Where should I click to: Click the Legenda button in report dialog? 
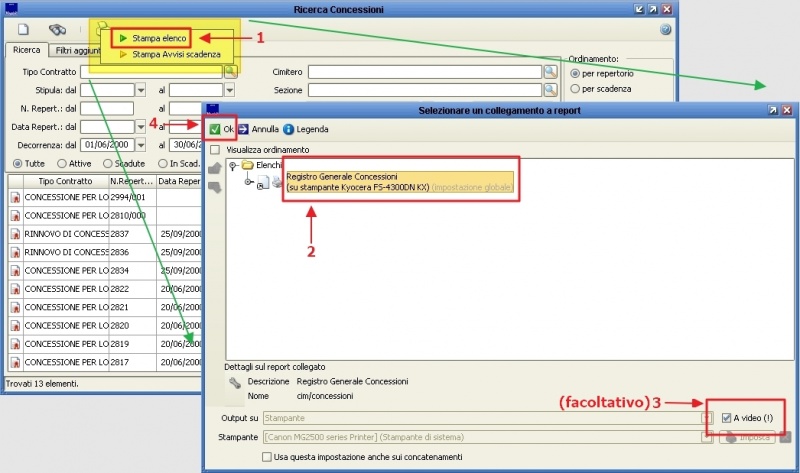[306, 129]
